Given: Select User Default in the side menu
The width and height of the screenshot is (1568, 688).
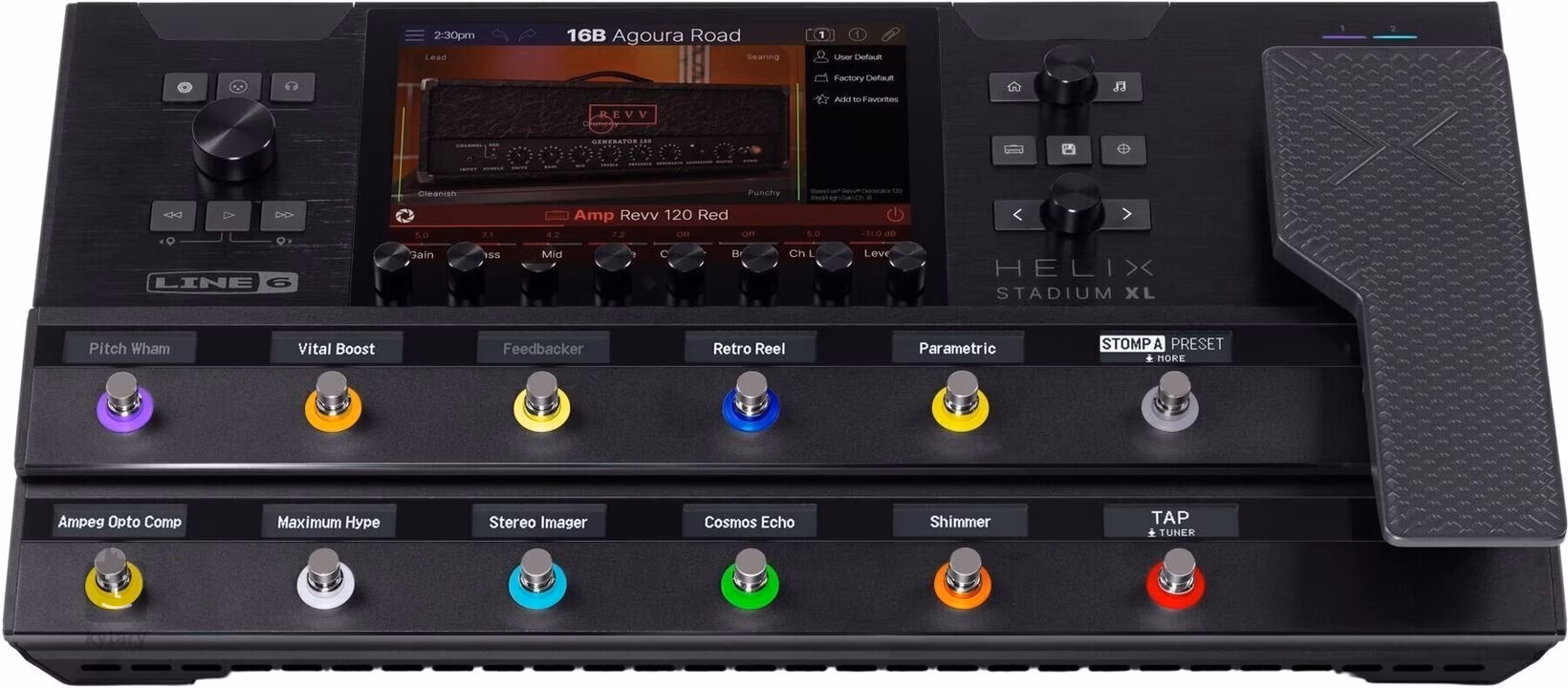Looking at the screenshot, I should tap(857, 57).
